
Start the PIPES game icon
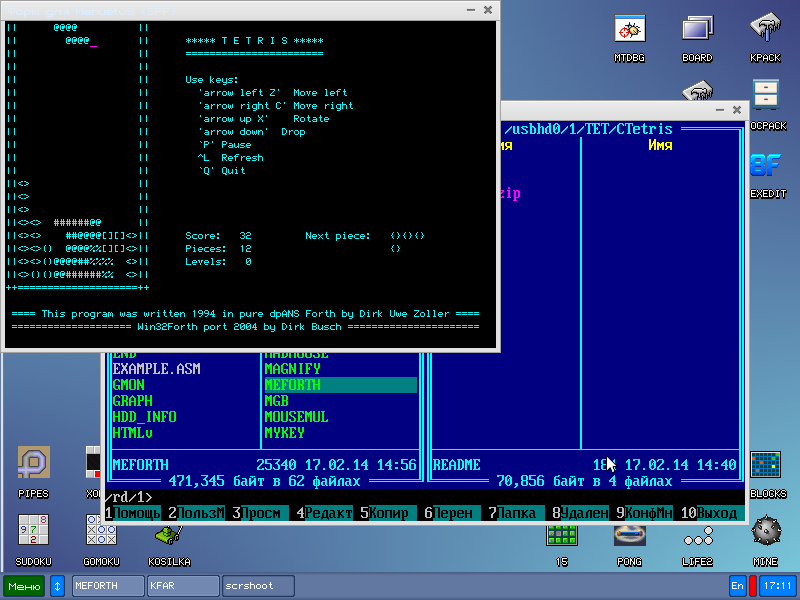33,464
